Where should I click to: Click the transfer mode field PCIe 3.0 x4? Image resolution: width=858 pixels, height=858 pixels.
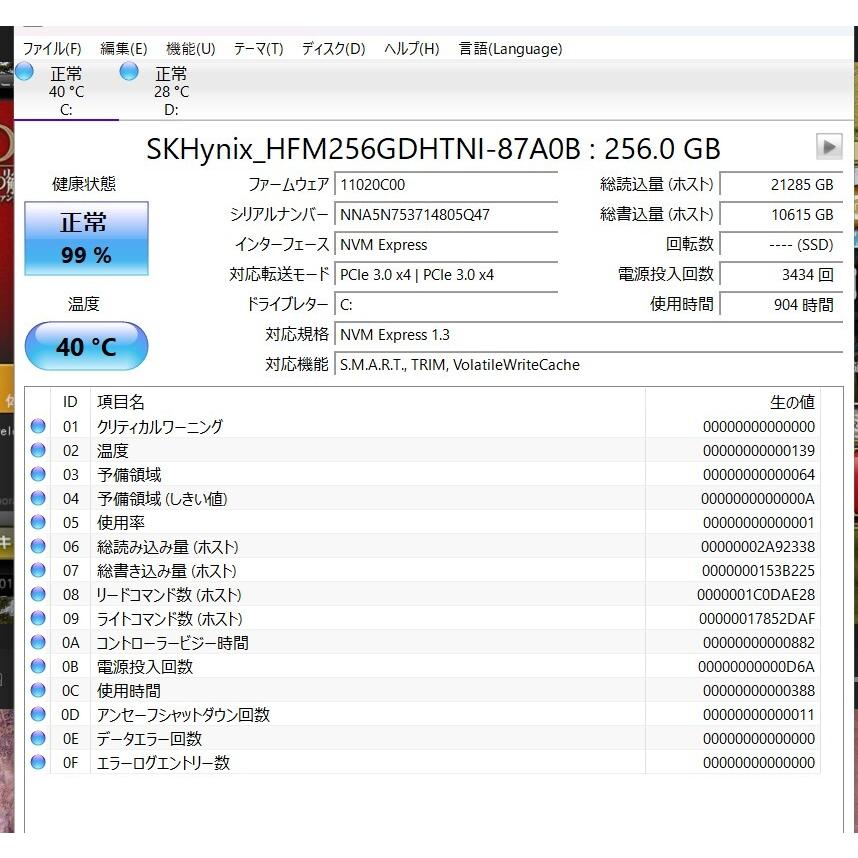[446, 274]
